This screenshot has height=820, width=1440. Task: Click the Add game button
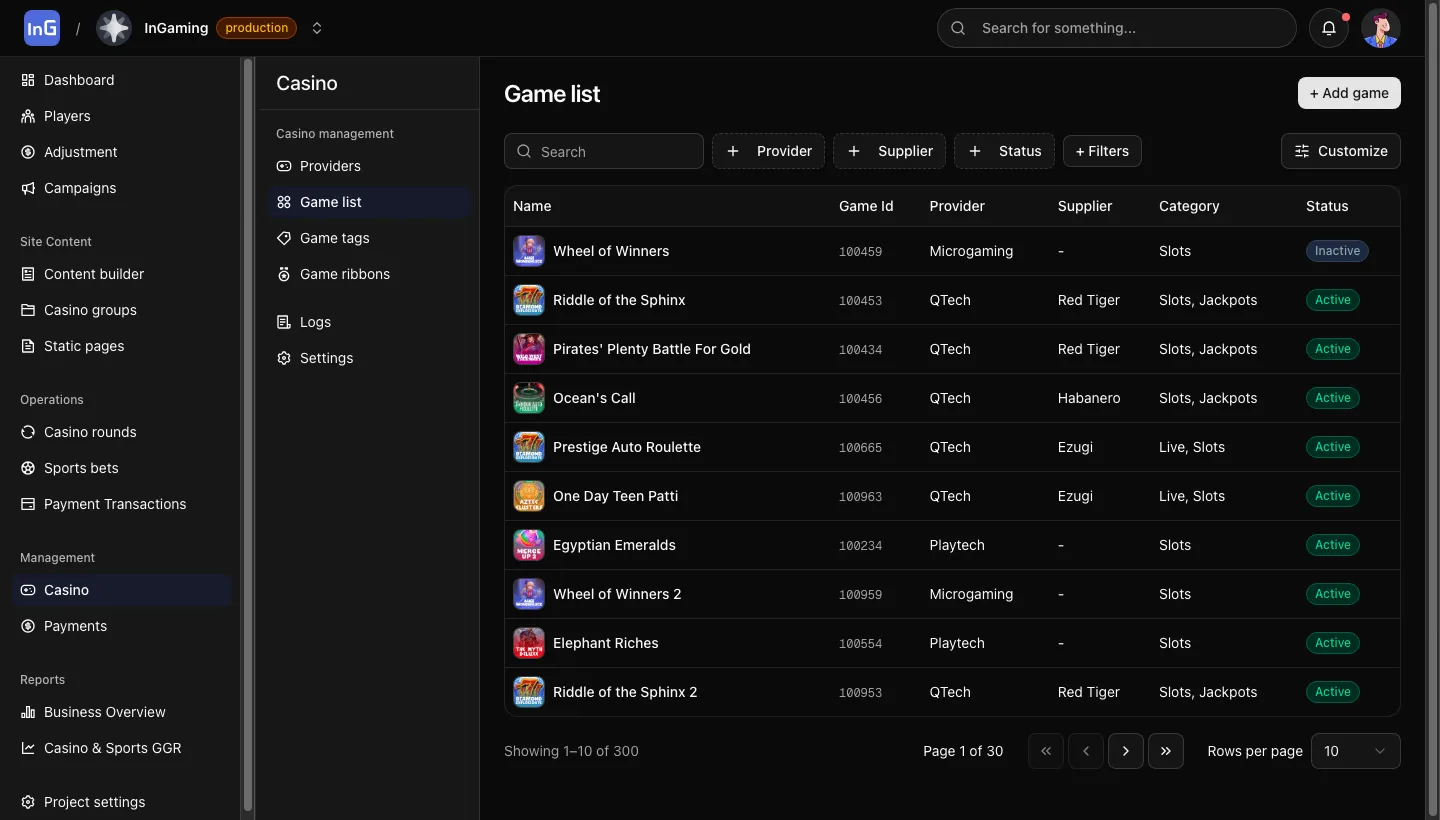pos(1348,93)
